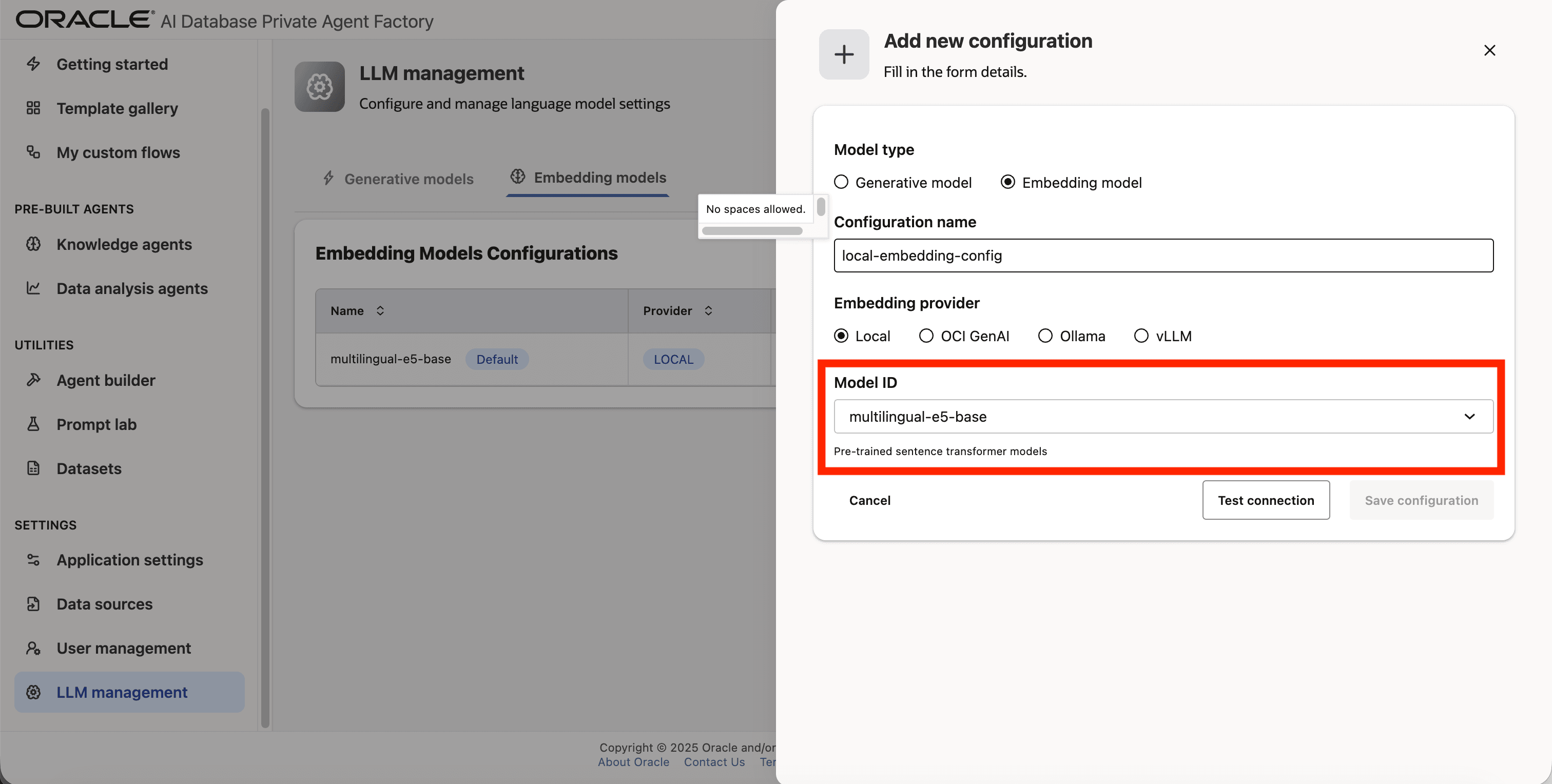The height and width of the screenshot is (784, 1552).
Task: Edit the Configuration name input field
Action: click(1163, 256)
